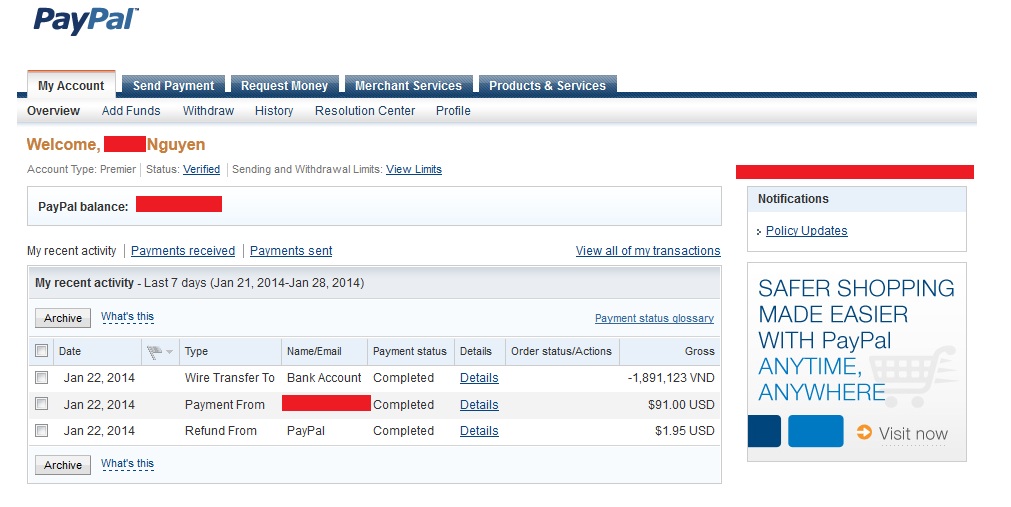Open the Resolution Center
Viewport: 1011px width, 507px height.
click(365, 111)
